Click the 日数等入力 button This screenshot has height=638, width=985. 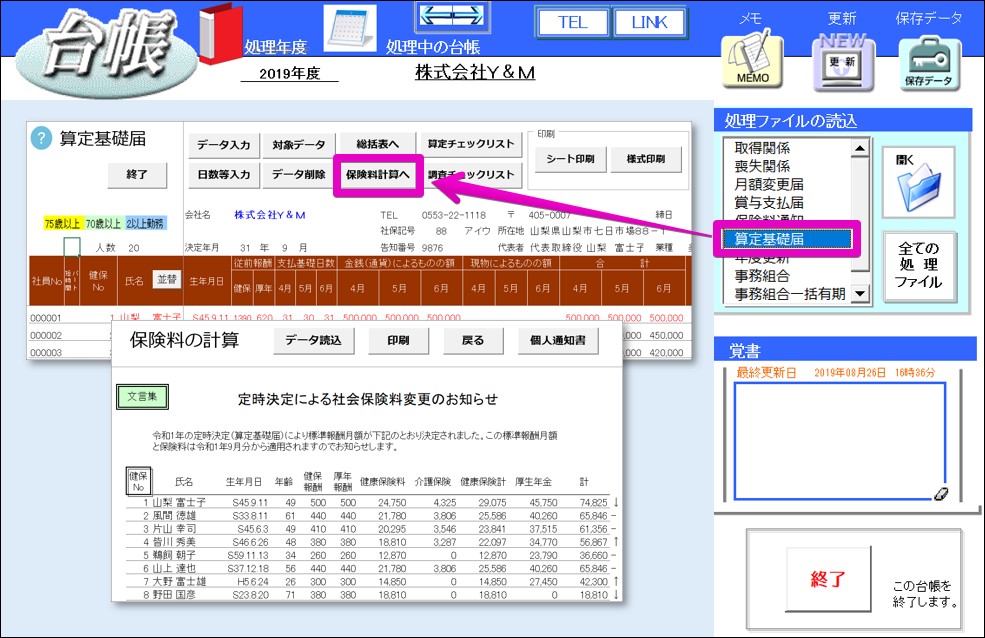224,175
